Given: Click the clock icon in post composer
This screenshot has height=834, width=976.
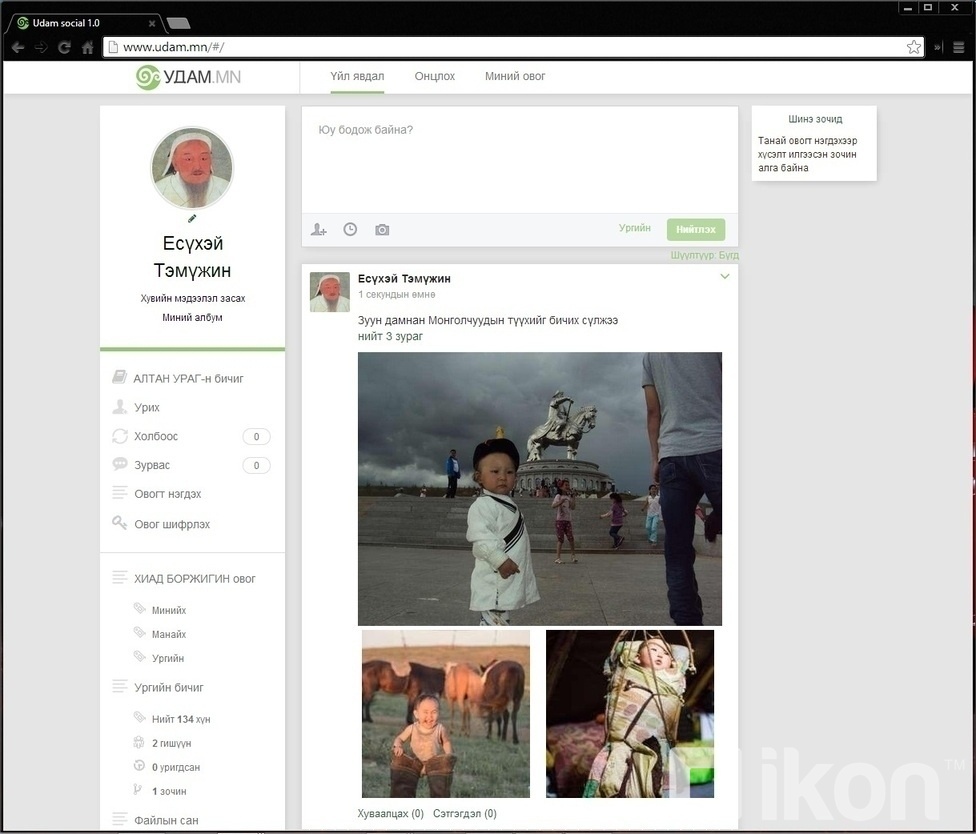Looking at the screenshot, I should tap(350, 230).
